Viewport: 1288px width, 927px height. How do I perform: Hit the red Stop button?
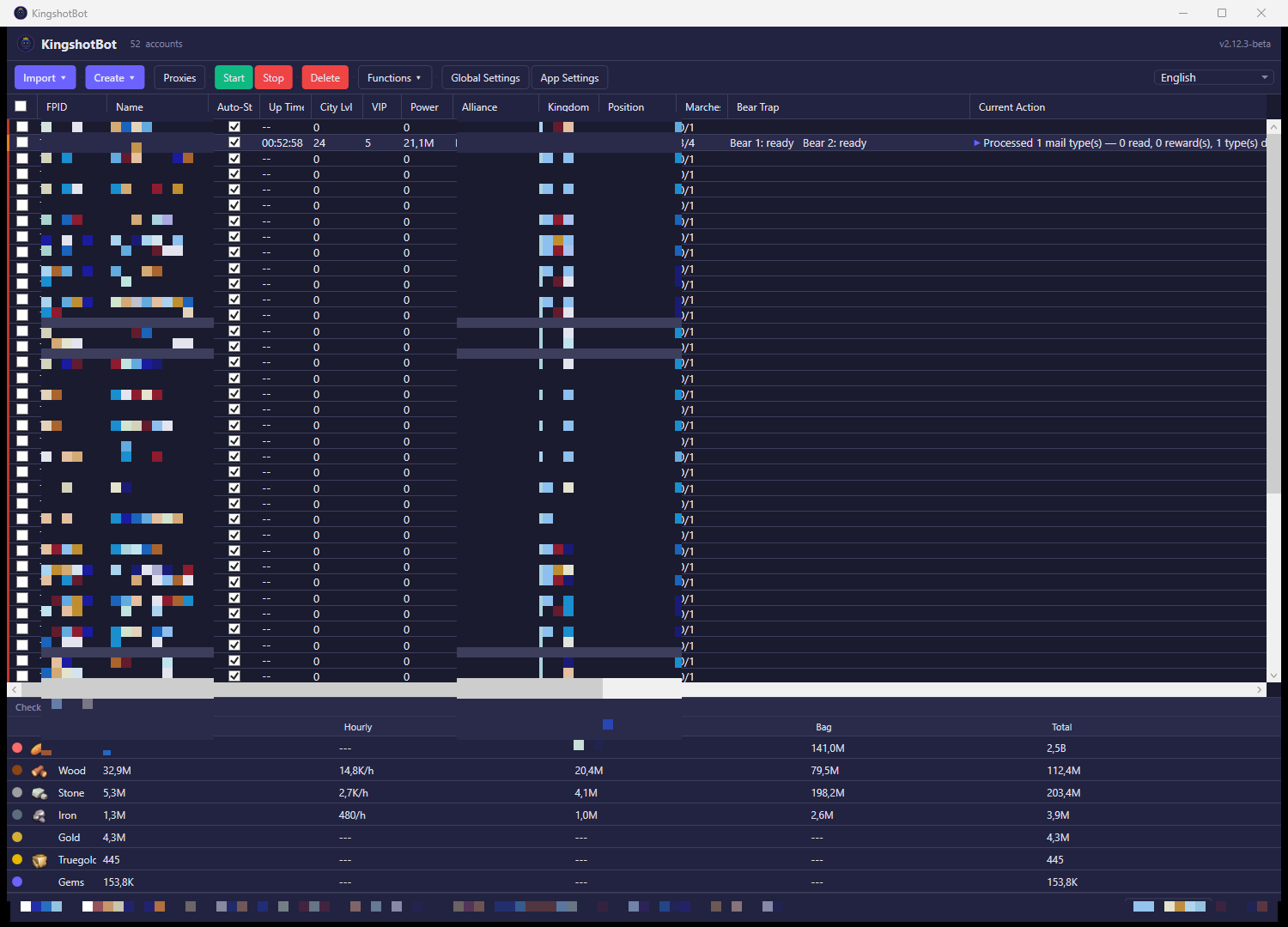point(273,77)
